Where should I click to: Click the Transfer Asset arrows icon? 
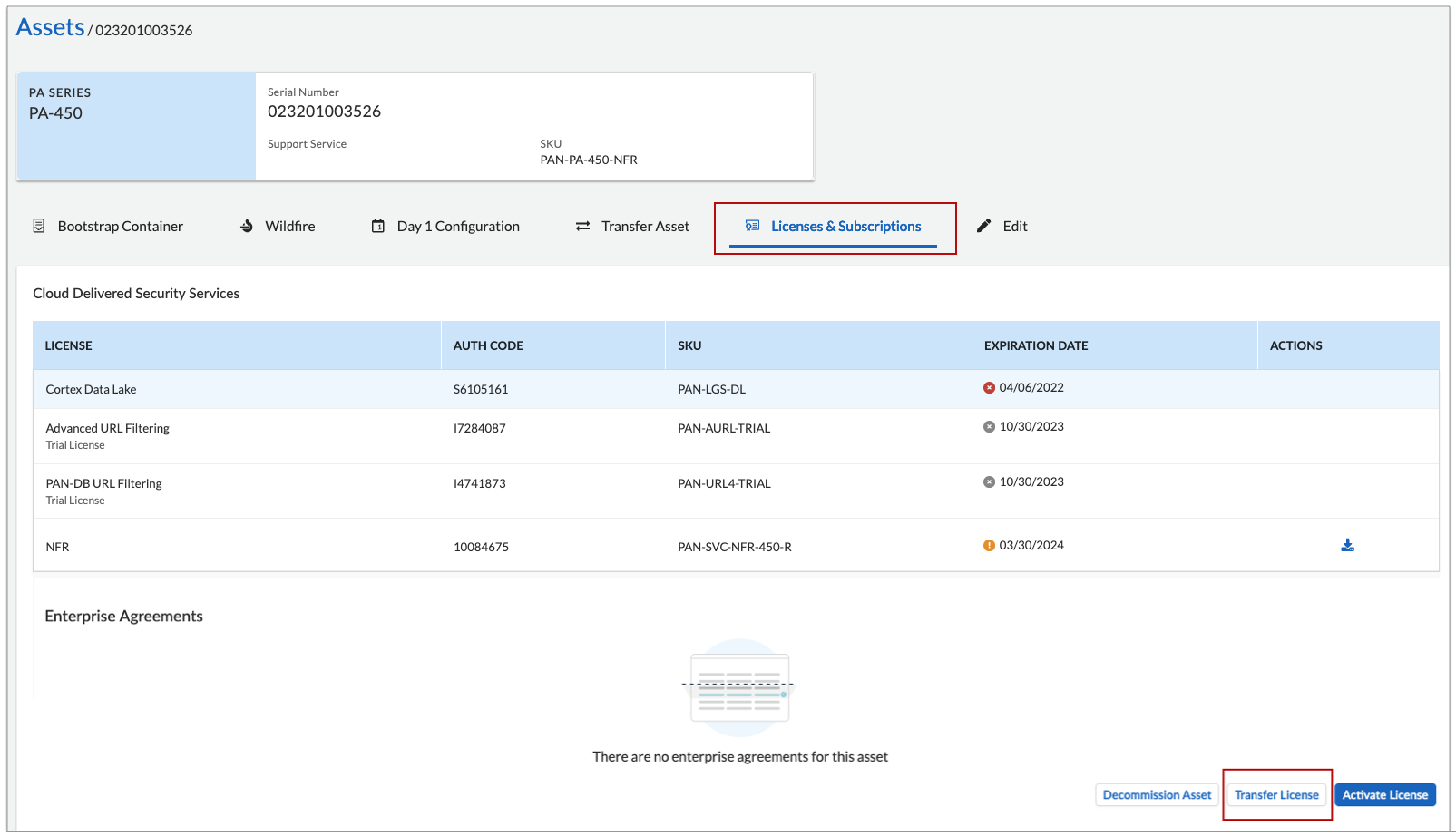[582, 226]
